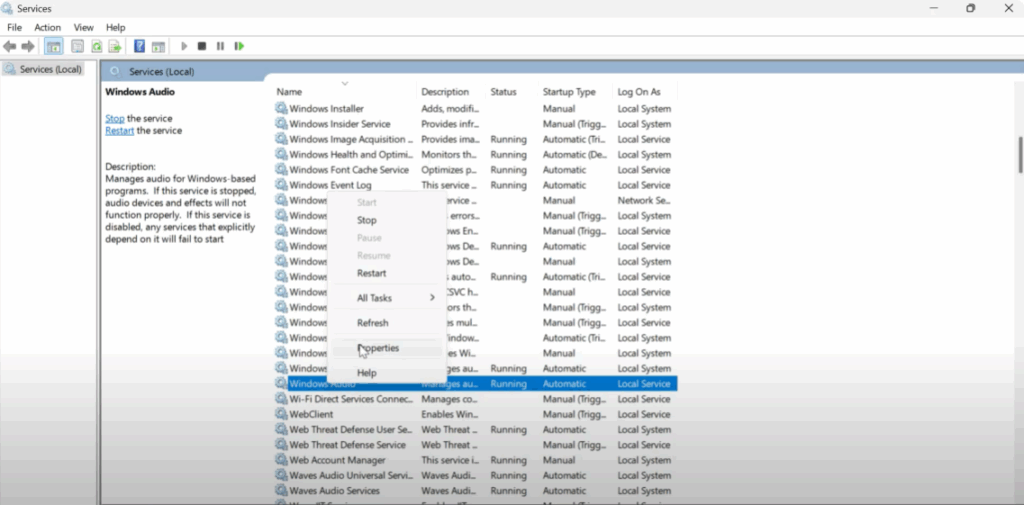Select the Windows Insider Service row
This screenshot has width=1024, height=505.
[475, 123]
